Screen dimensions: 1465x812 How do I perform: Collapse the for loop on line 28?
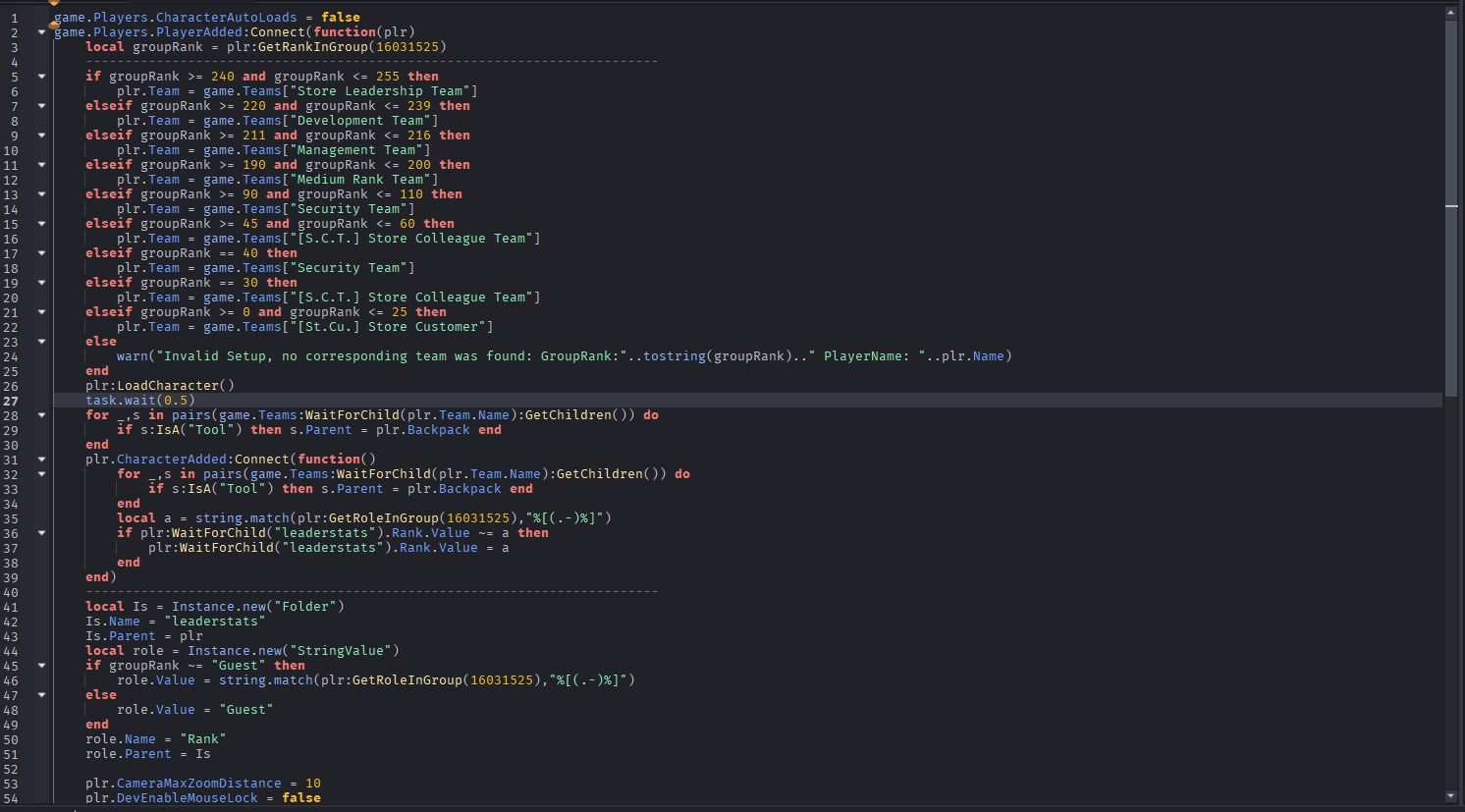pos(41,415)
